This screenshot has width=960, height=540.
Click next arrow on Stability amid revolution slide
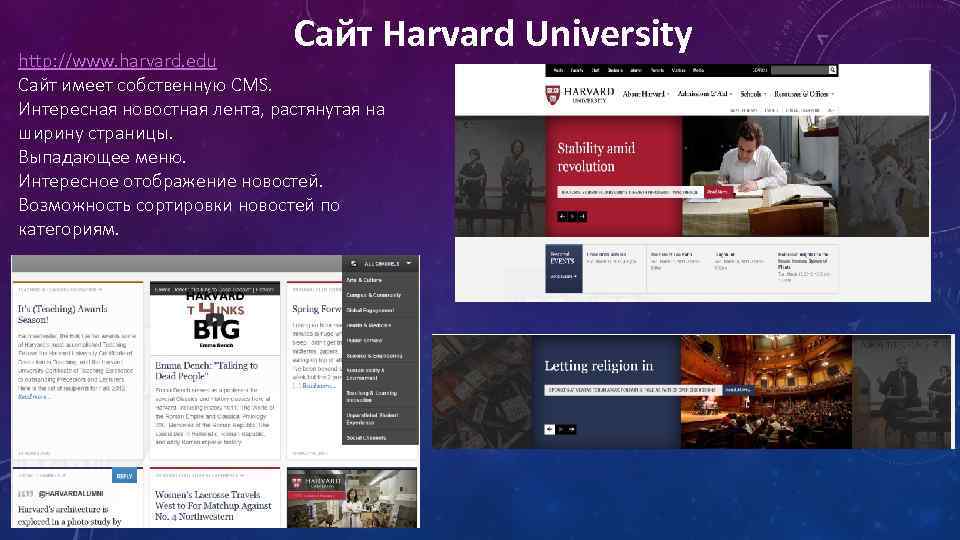583,216
